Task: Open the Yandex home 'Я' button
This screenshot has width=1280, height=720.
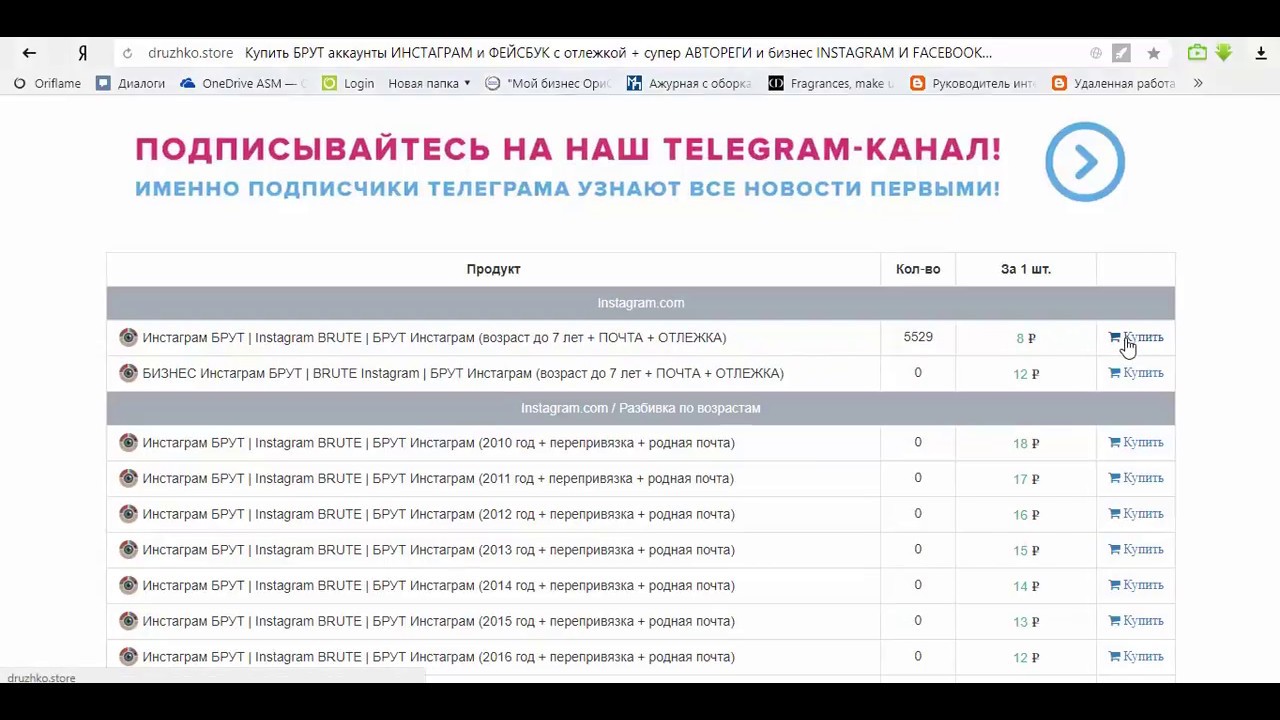Action: (x=83, y=53)
